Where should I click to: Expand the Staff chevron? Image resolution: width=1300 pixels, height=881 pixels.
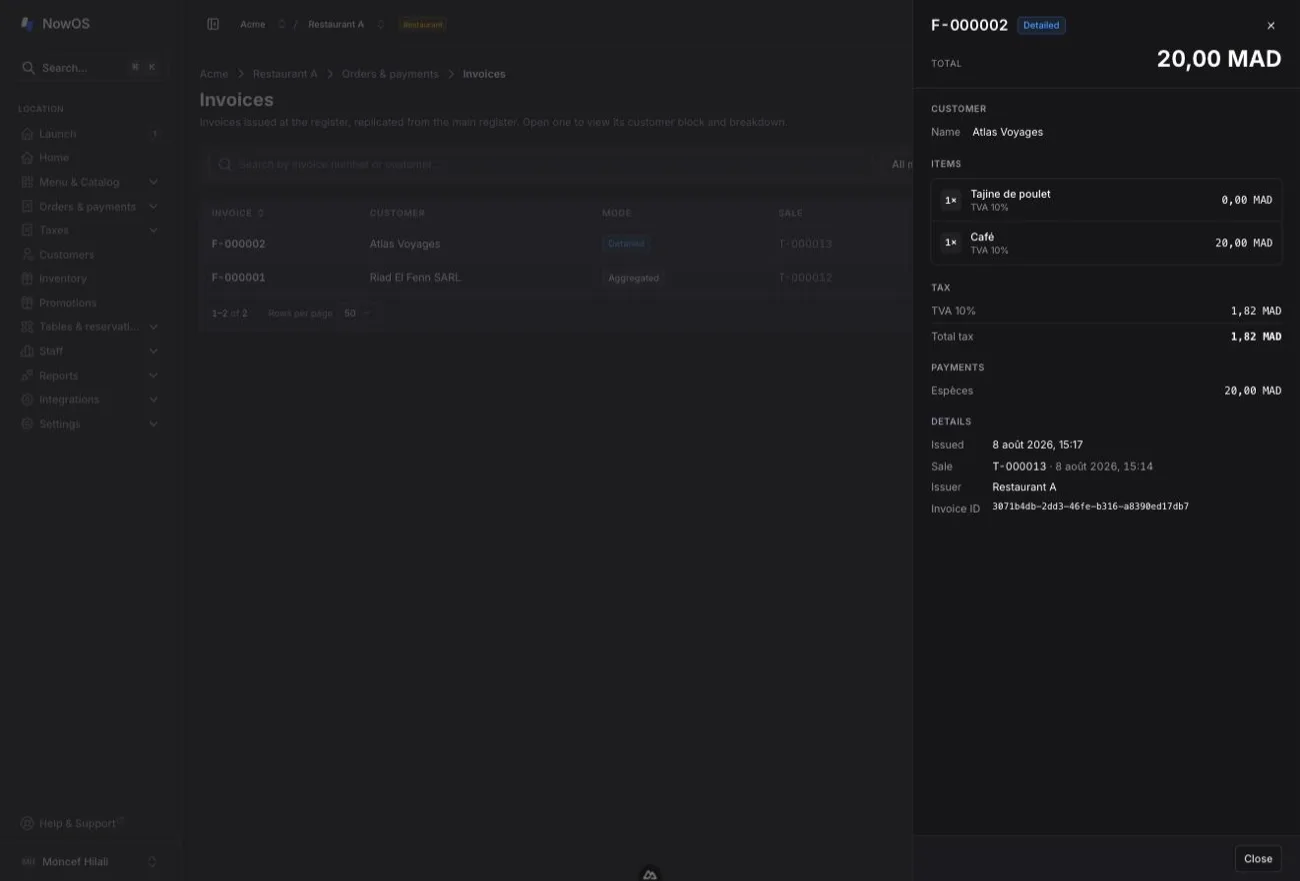pos(153,351)
